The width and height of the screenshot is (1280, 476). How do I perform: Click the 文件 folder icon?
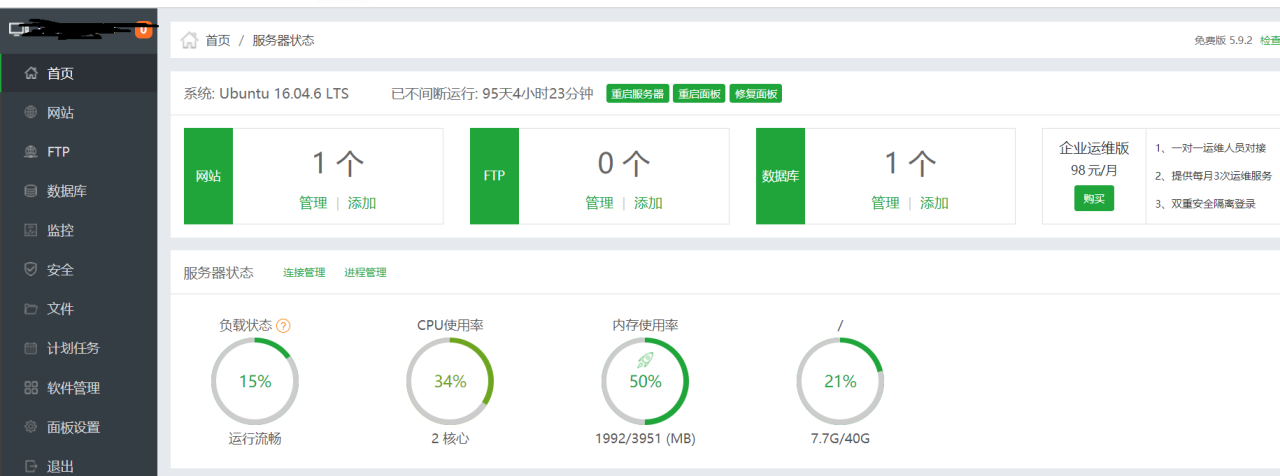click(30, 309)
